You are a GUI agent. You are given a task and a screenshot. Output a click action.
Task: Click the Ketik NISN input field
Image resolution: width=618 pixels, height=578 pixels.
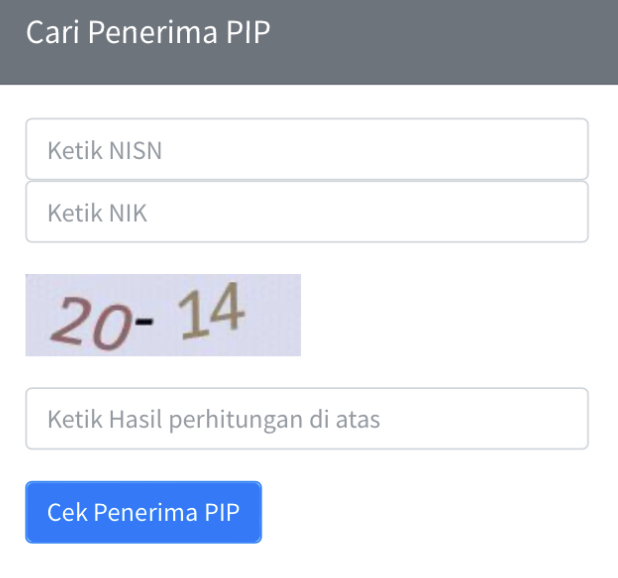pos(307,149)
